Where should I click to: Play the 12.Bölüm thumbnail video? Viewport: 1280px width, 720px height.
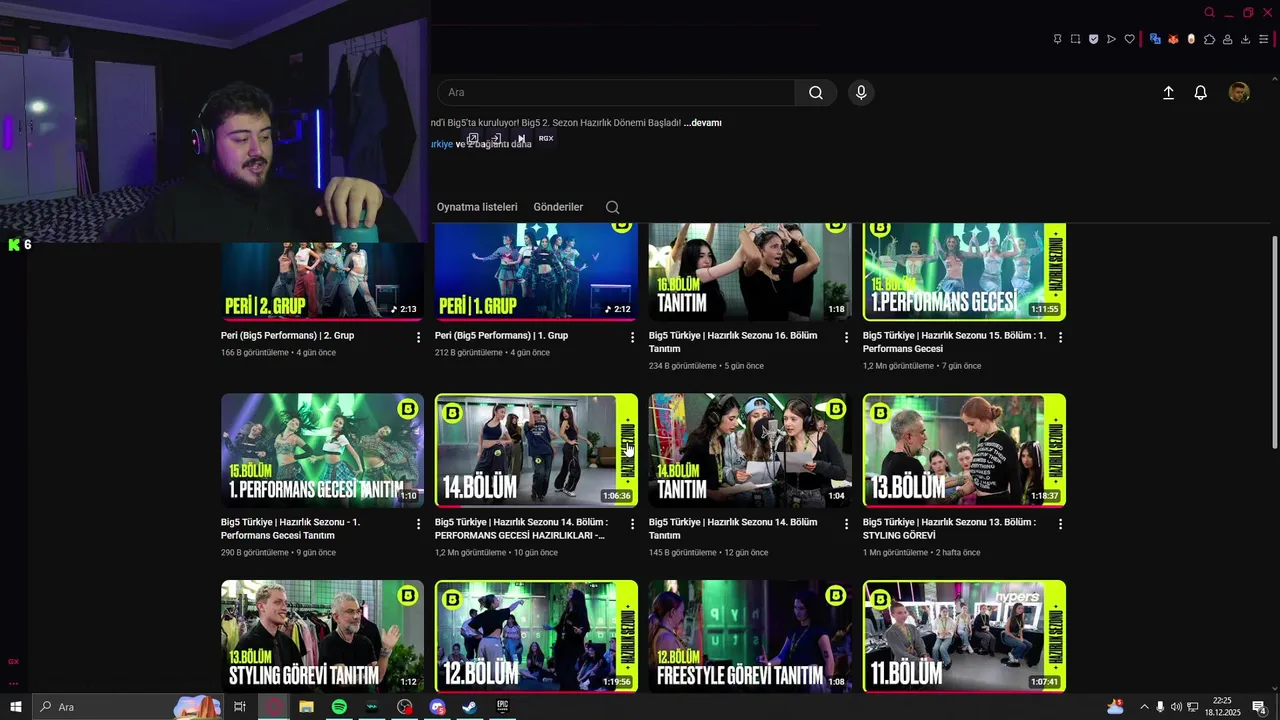click(536, 636)
